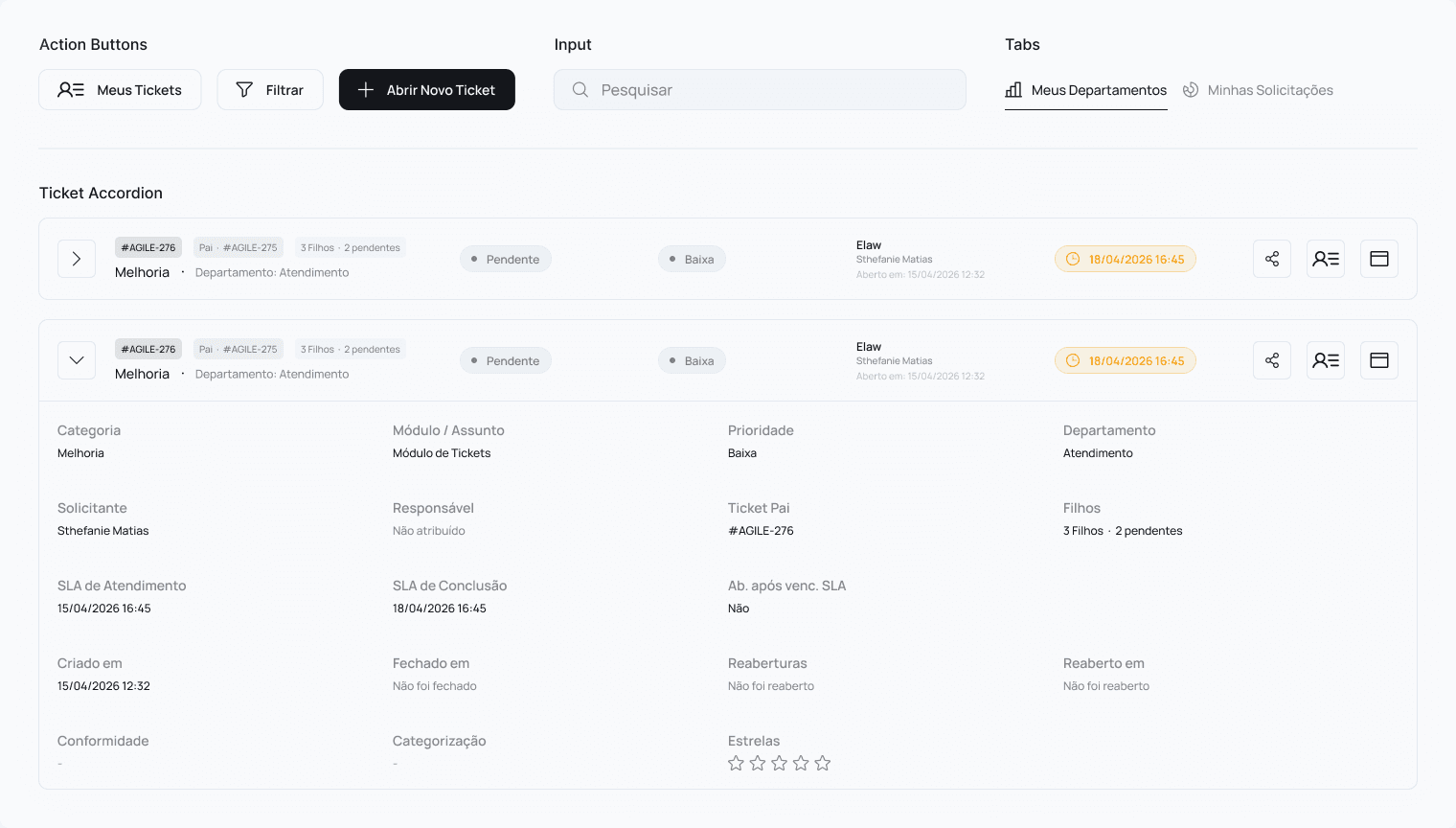The width and height of the screenshot is (1456, 828).
Task: Click Filhos value 3 Filhos 2 pendentes
Action: click(x=1123, y=531)
